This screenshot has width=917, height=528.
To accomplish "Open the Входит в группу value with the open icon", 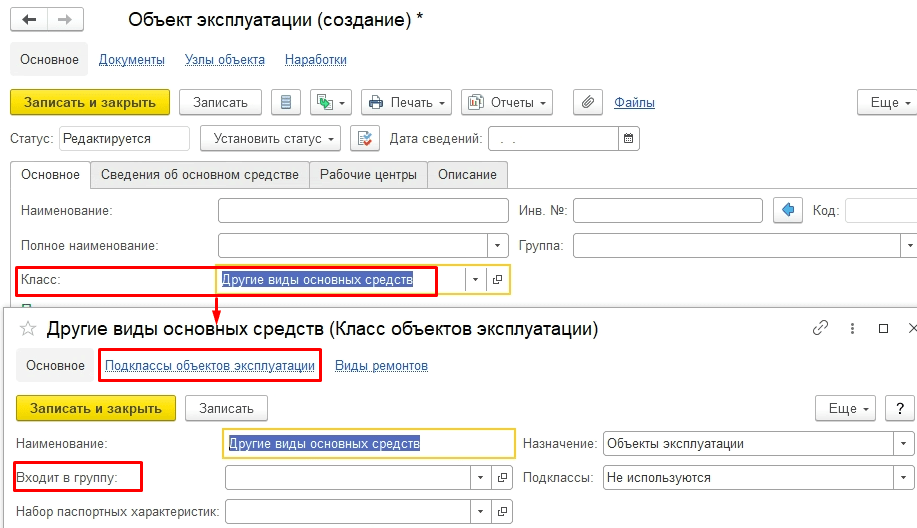I will click(502, 478).
